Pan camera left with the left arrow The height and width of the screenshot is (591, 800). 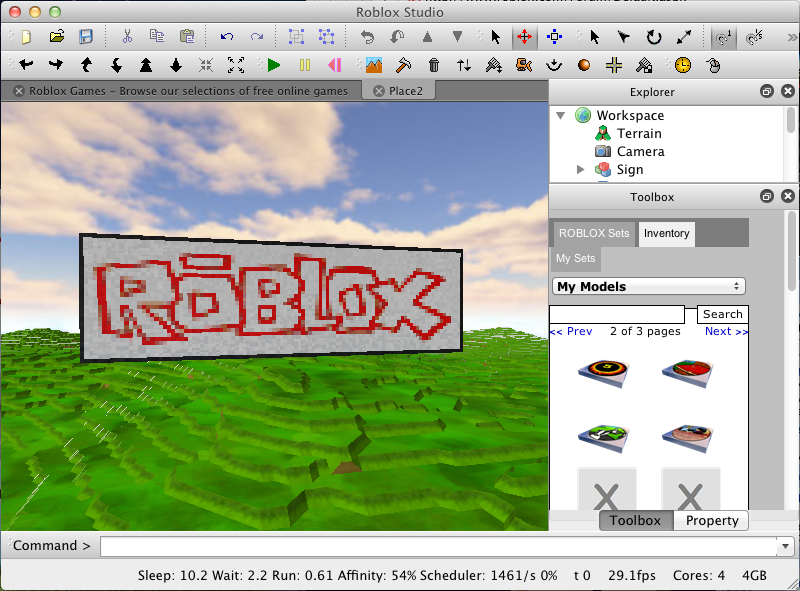[26, 65]
